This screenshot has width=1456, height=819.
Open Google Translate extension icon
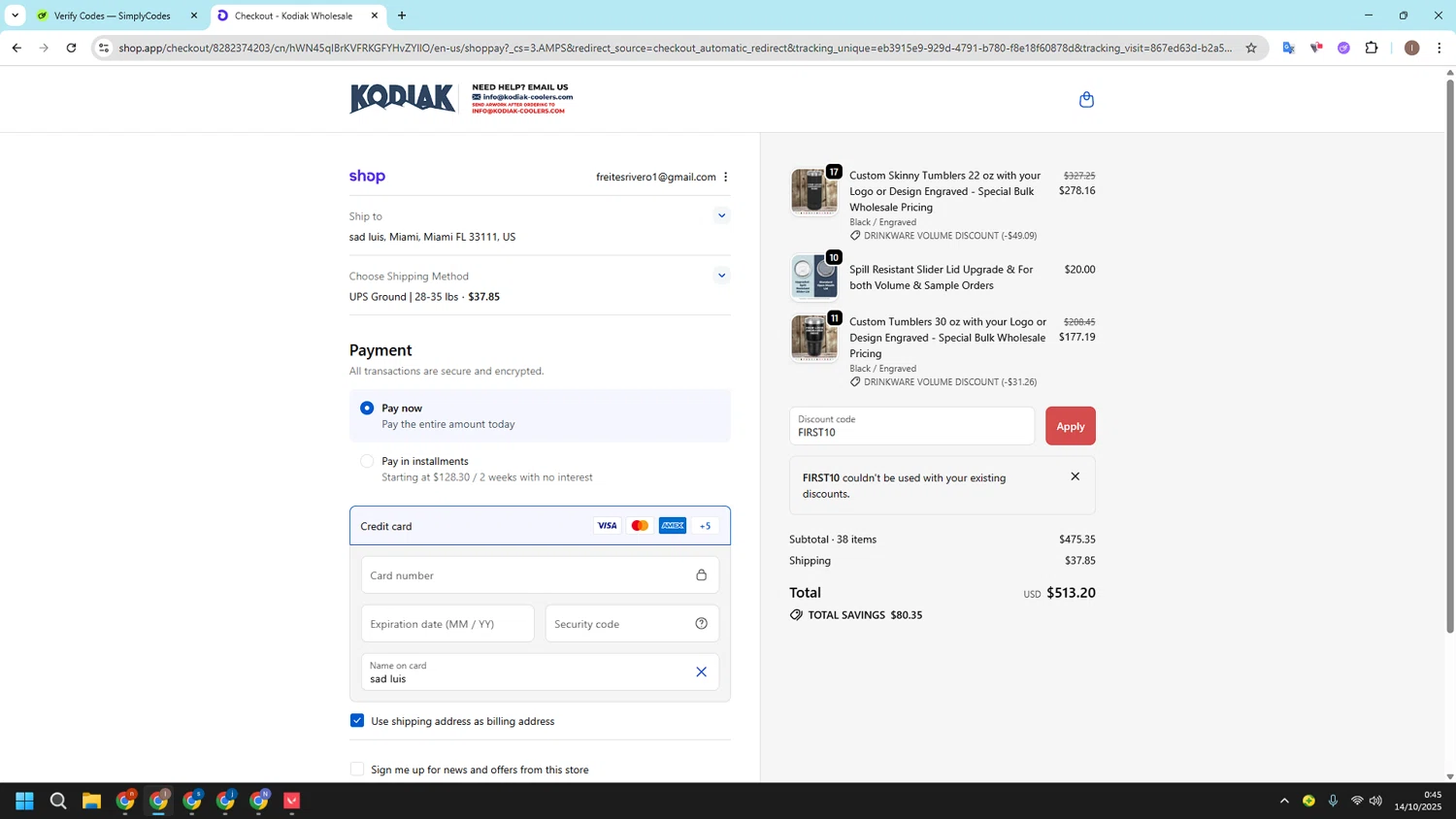(x=1288, y=48)
